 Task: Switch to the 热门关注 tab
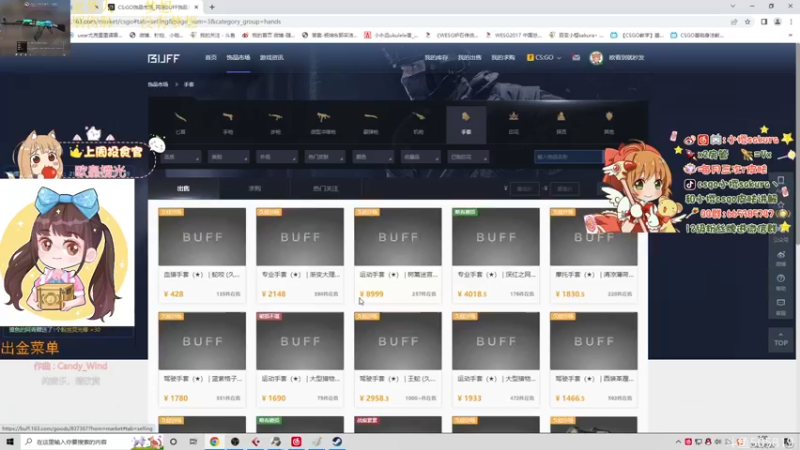(326, 188)
